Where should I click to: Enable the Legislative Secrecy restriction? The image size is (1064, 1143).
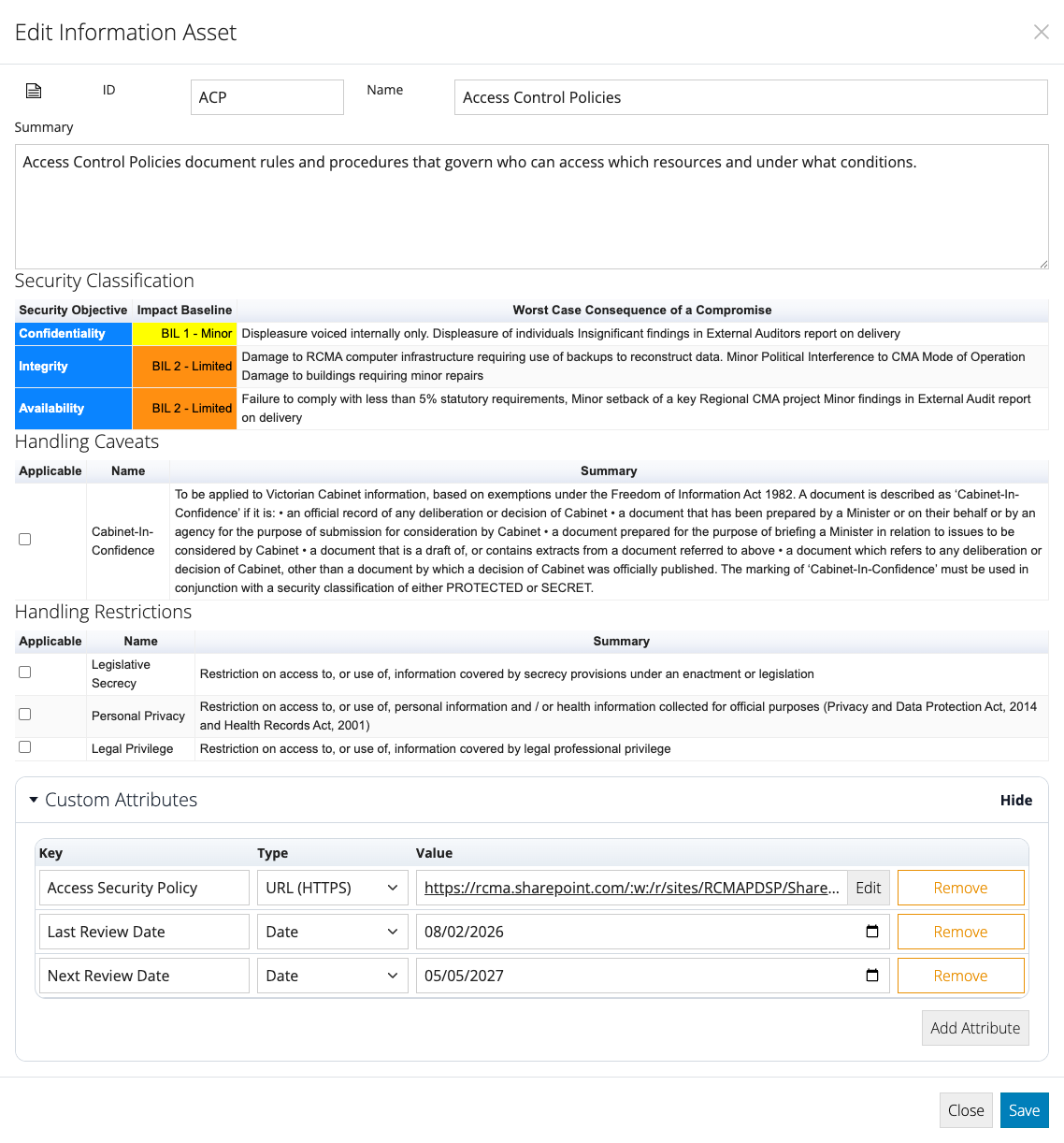25,673
